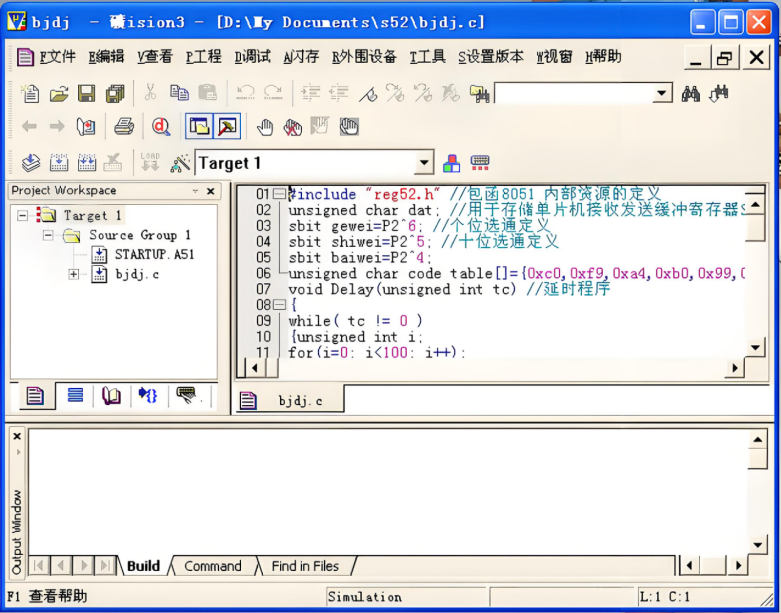Insert breakpoint using the hand icon
Image resolution: width=781 pixels, height=613 pixels.
pyautogui.click(x=265, y=127)
